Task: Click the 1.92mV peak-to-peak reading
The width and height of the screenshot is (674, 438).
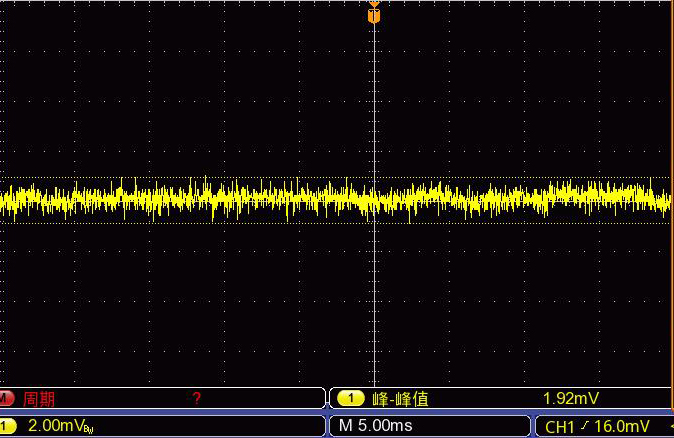Action: pyautogui.click(x=569, y=398)
